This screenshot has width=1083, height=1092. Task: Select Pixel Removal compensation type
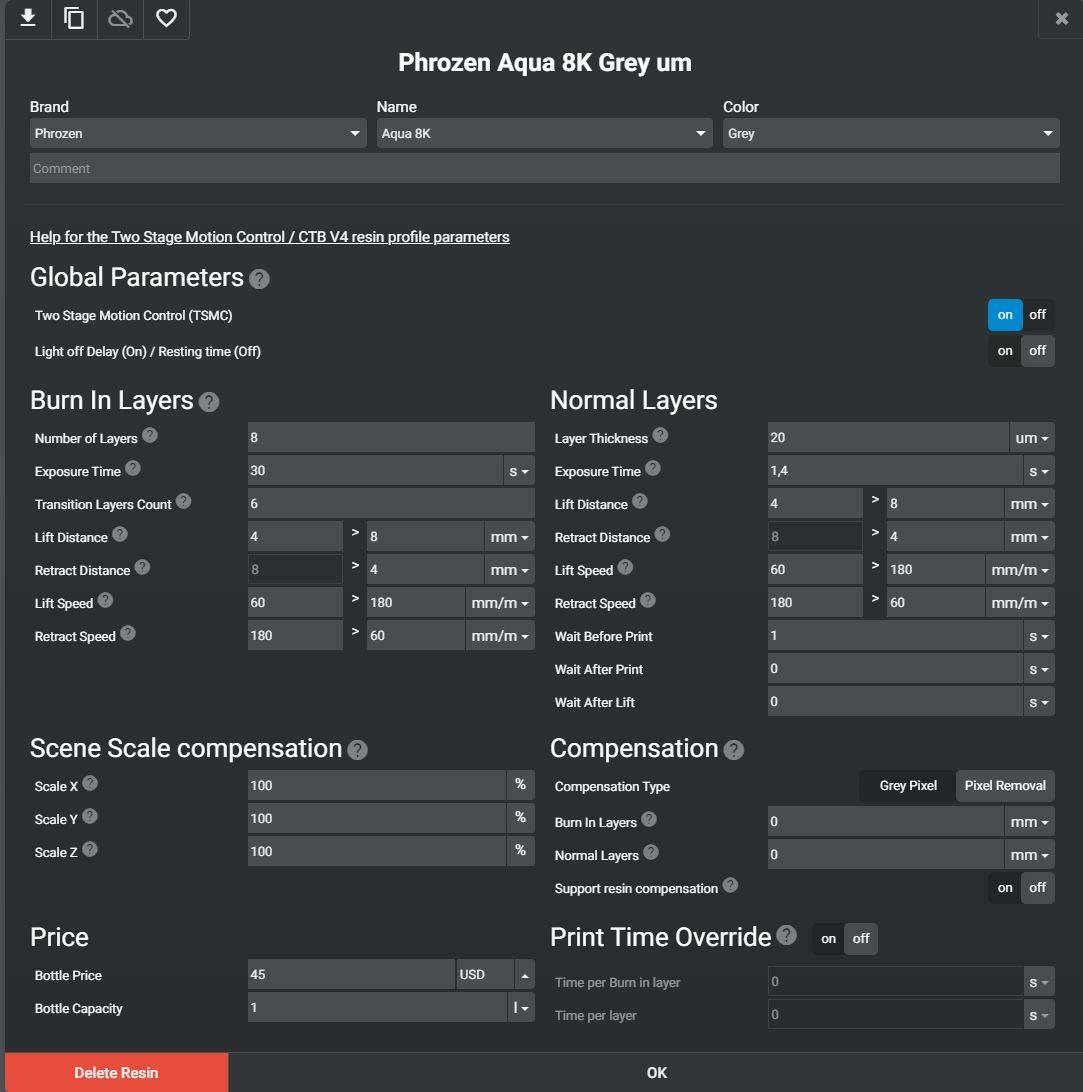click(x=1005, y=786)
